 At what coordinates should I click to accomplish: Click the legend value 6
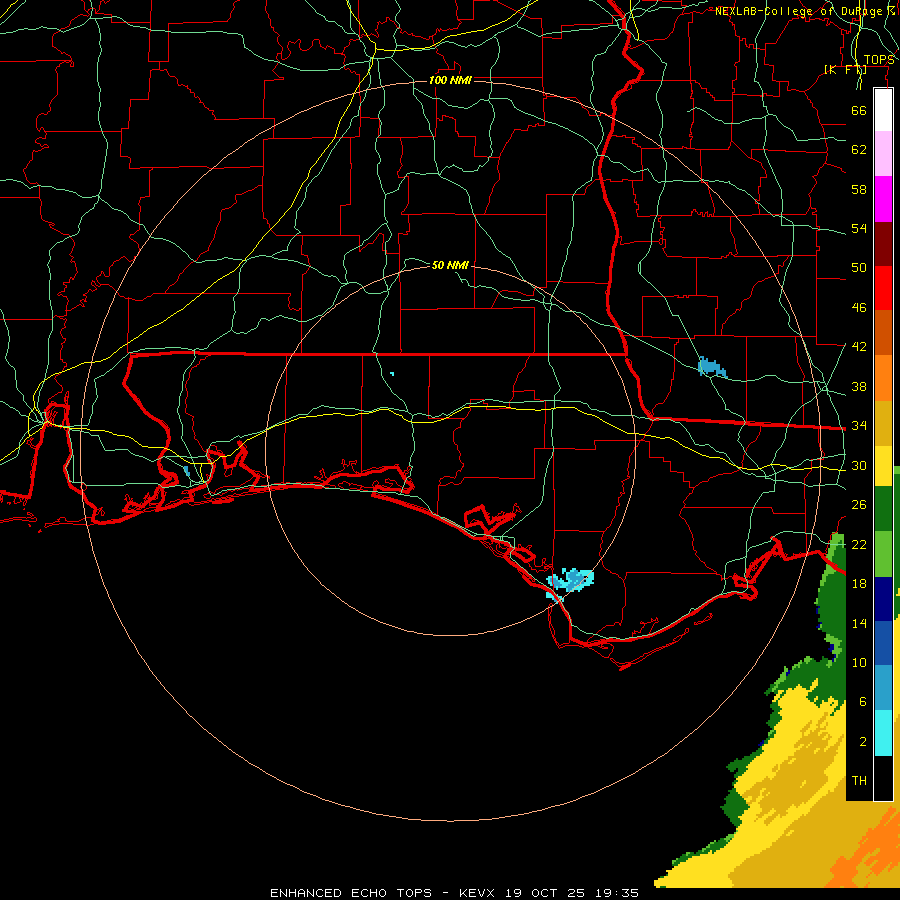pos(862,701)
